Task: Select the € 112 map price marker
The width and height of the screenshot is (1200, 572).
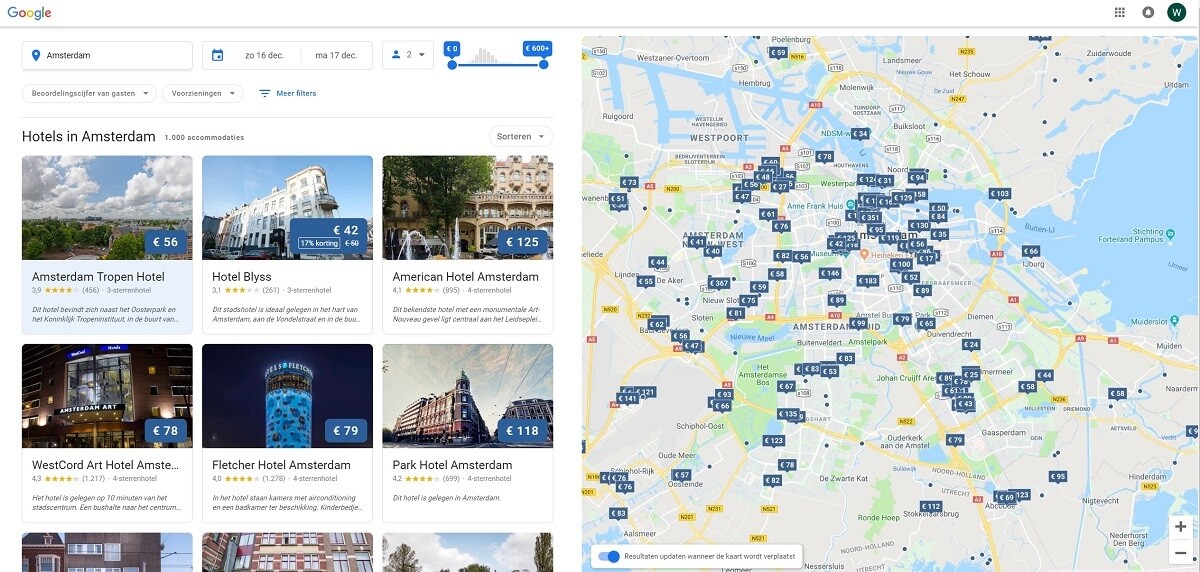Action: pos(931,507)
